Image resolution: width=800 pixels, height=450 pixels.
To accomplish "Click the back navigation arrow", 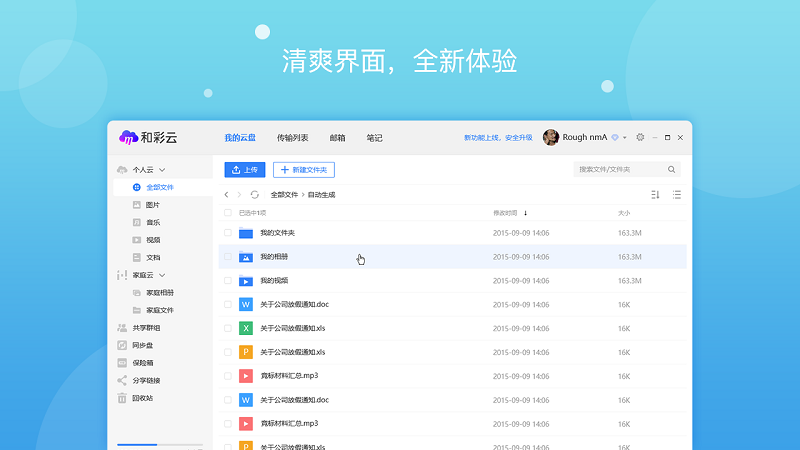I will pyautogui.click(x=227, y=194).
